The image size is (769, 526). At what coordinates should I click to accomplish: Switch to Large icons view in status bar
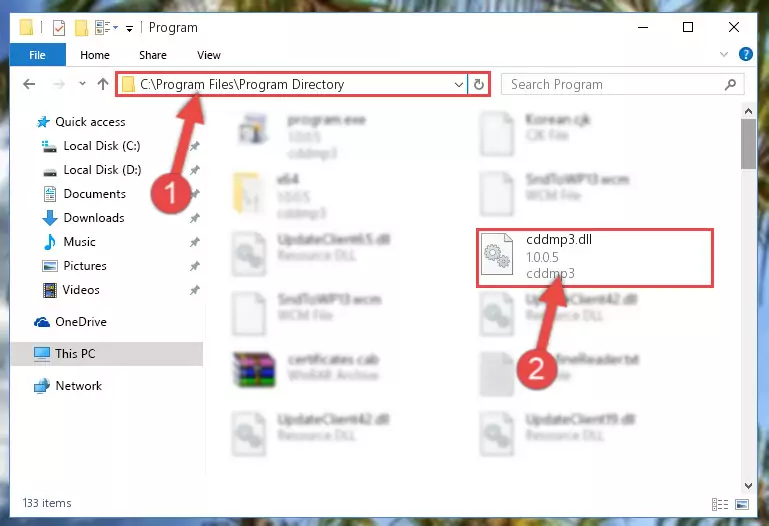click(742, 504)
